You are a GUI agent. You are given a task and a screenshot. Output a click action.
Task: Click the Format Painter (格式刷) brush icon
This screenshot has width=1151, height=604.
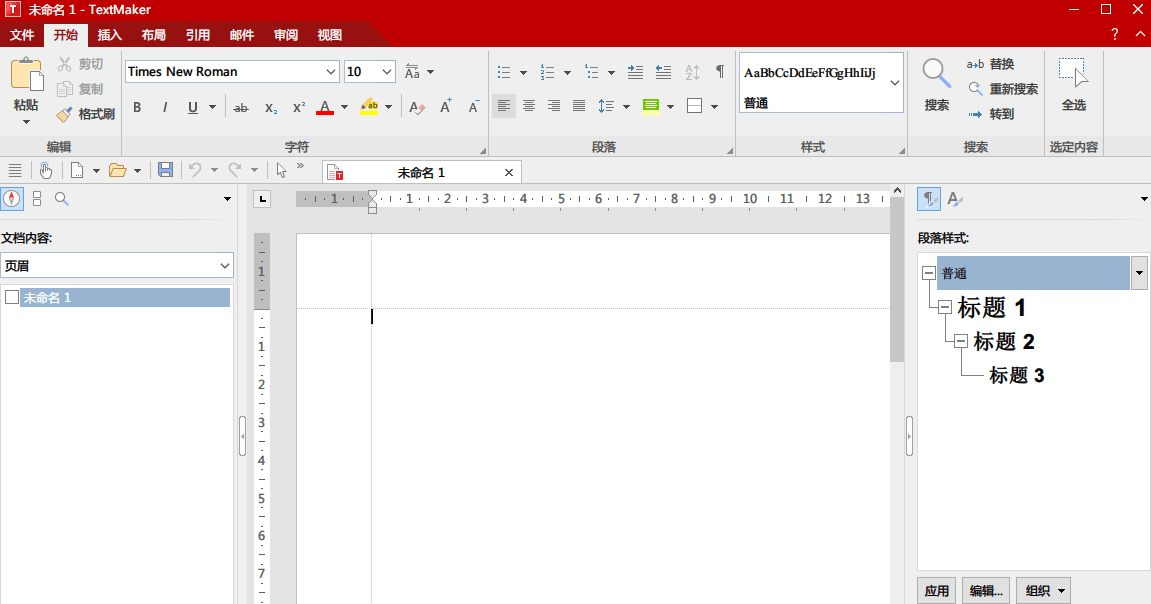pyautogui.click(x=65, y=114)
